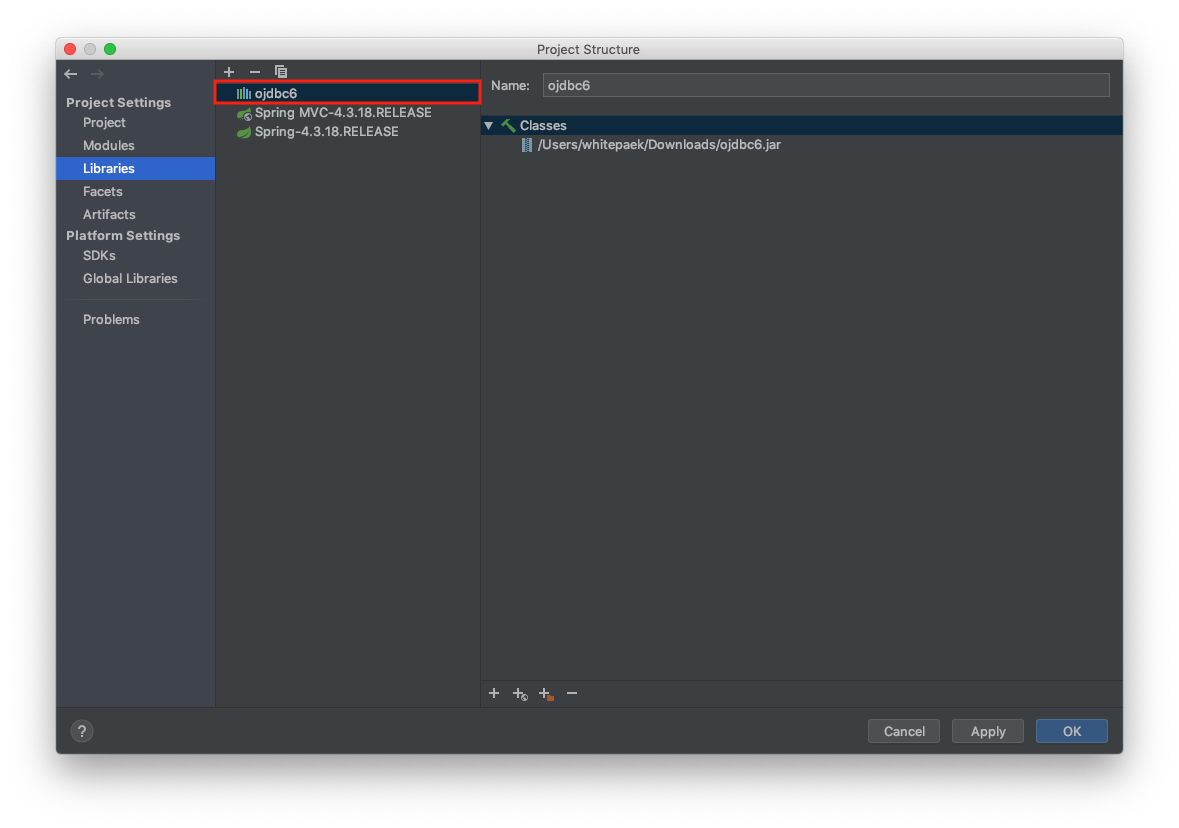
Task: Click the remove library minus icon
Action: [255, 72]
